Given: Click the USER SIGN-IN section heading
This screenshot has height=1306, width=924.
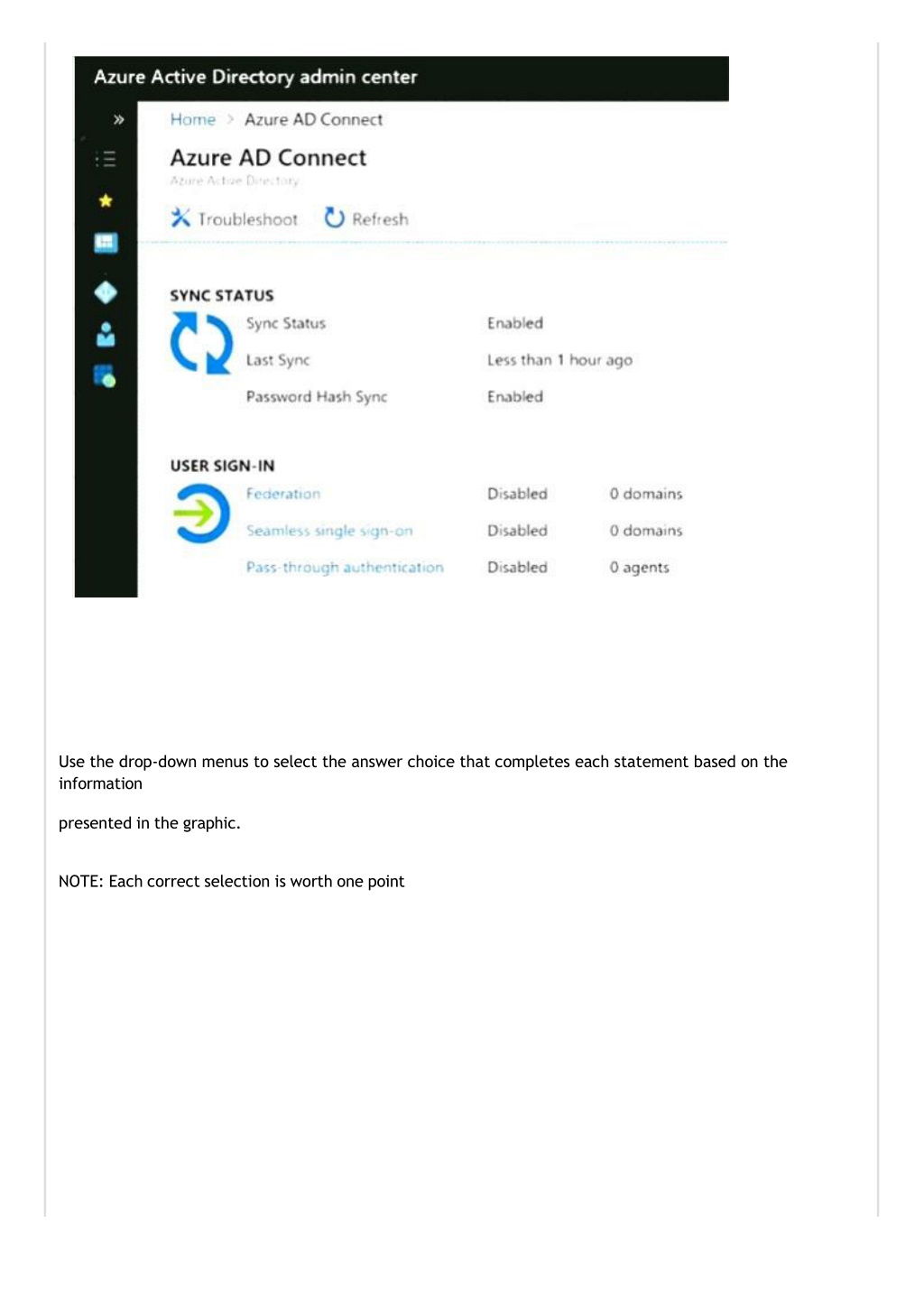Looking at the screenshot, I should 223,466.
